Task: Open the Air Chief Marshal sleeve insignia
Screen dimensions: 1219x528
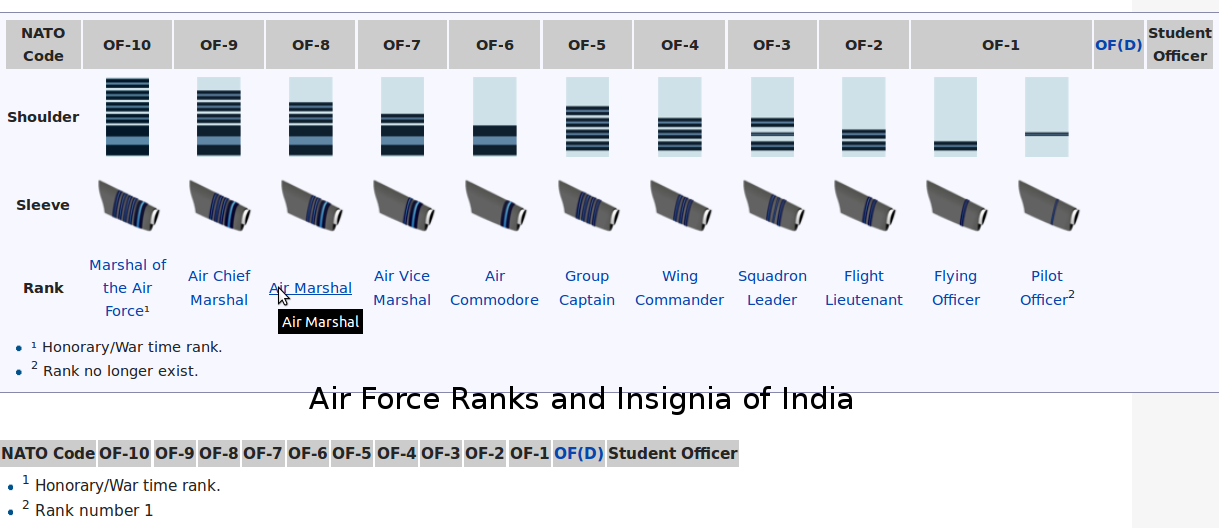Action: pos(219,205)
